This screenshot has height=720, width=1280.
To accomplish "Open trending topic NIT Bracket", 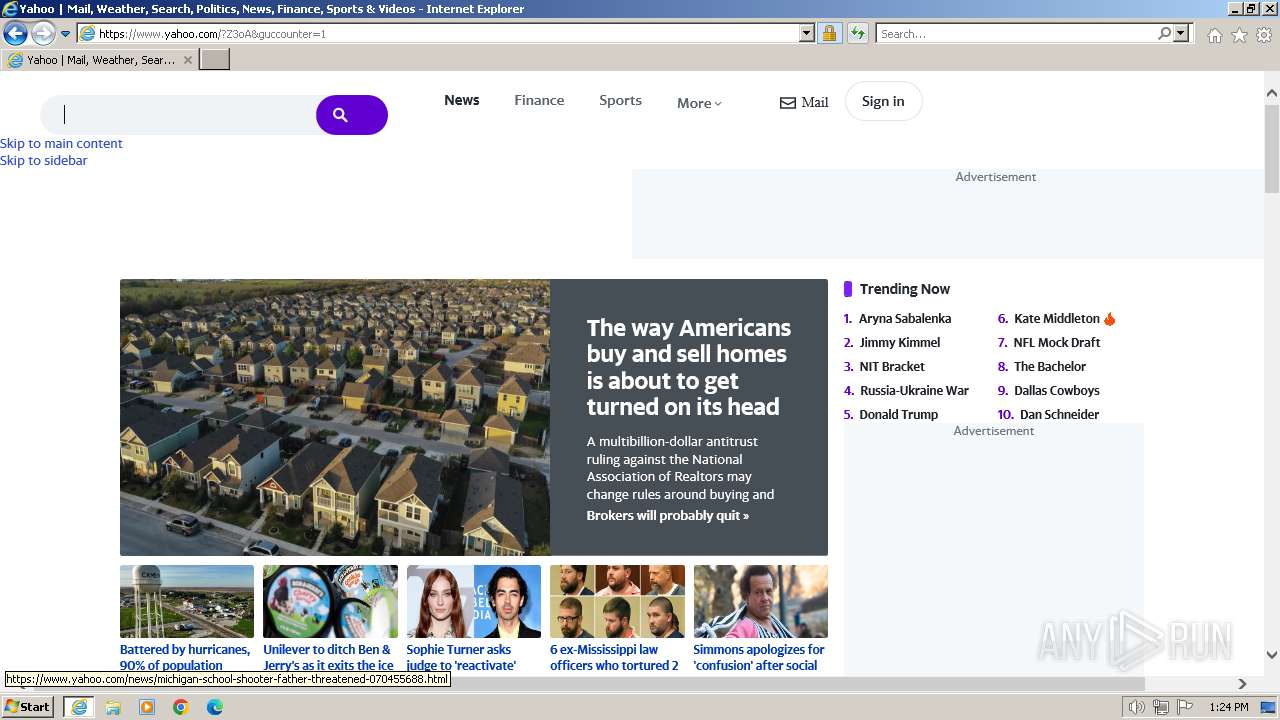I will point(892,367).
